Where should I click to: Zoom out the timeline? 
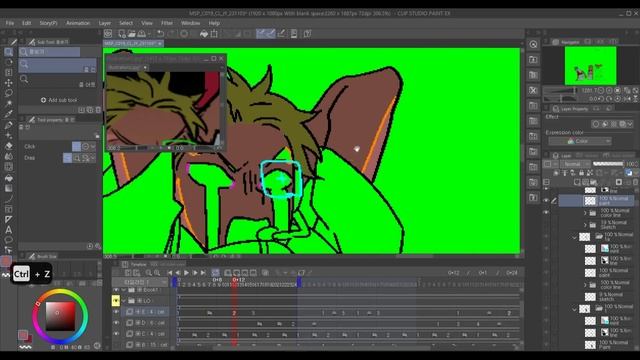point(149,273)
